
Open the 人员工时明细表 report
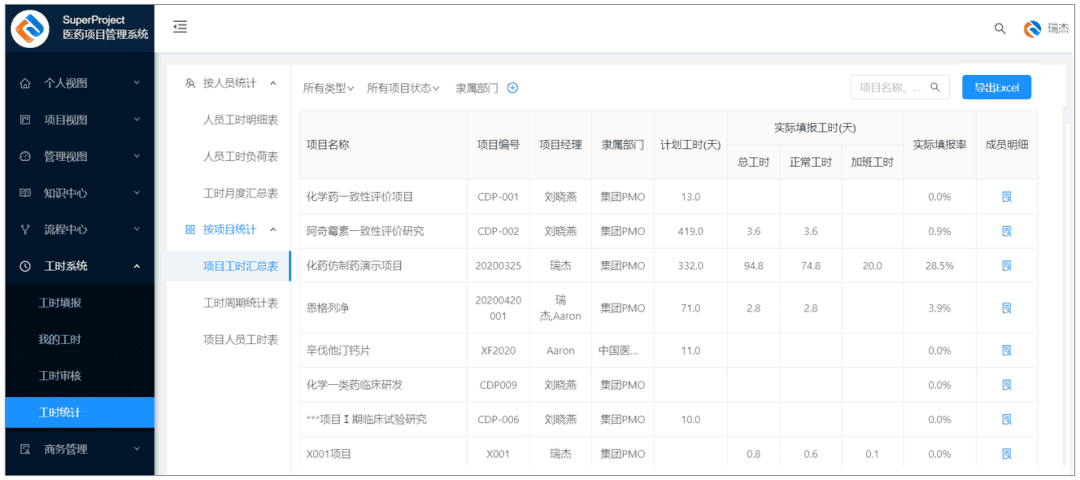point(240,120)
